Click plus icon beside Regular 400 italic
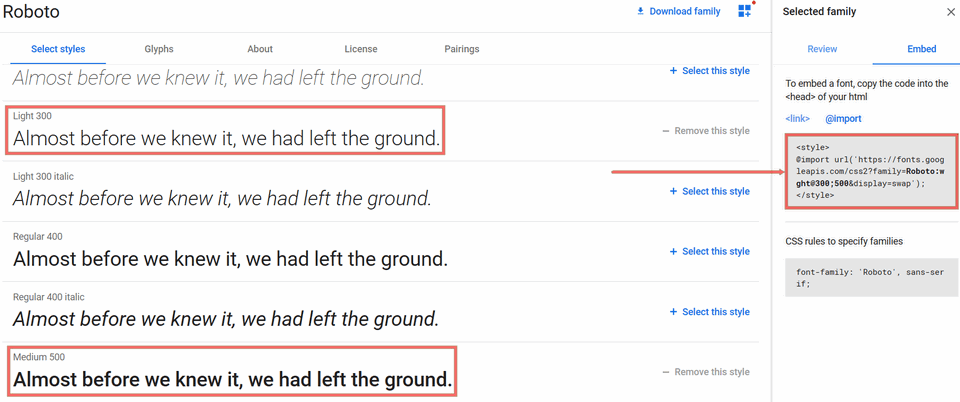 pyautogui.click(x=673, y=312)
